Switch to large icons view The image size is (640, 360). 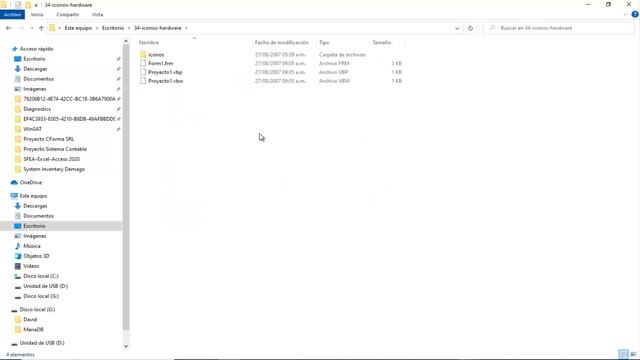(x=633, y=354)
